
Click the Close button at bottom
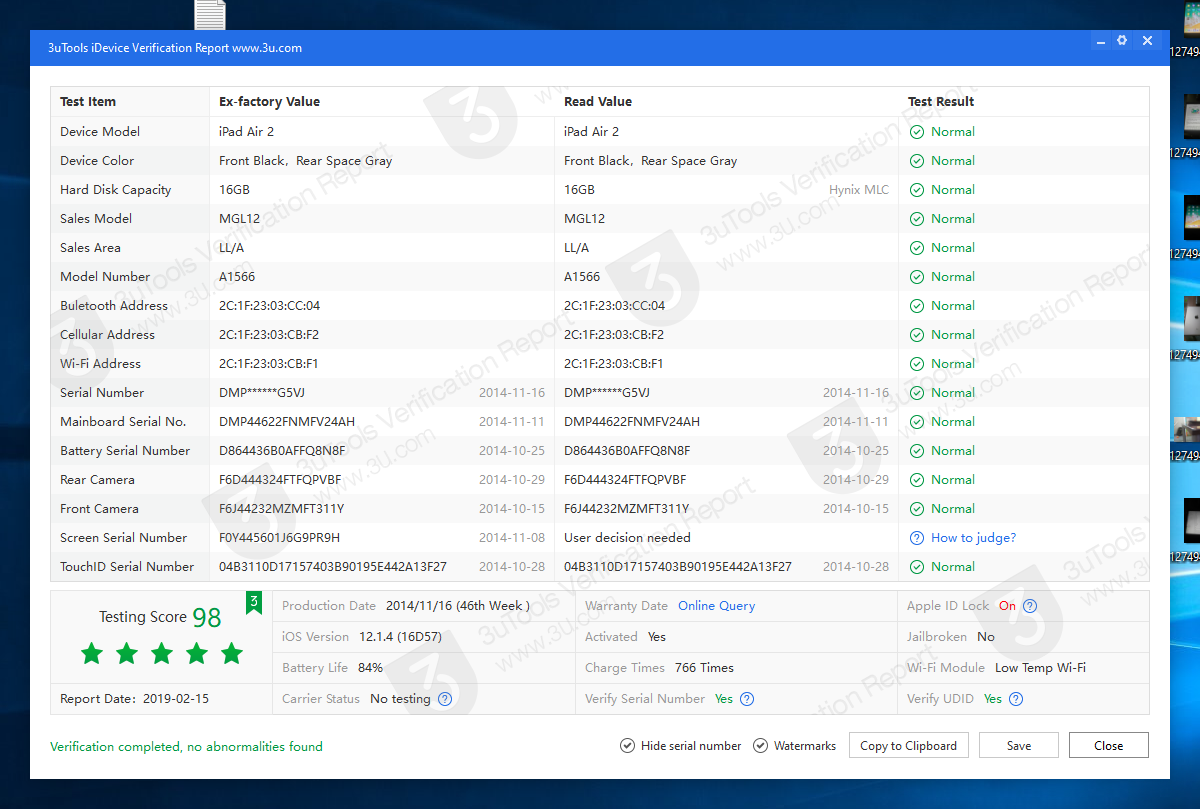[x=1108, y=746]
